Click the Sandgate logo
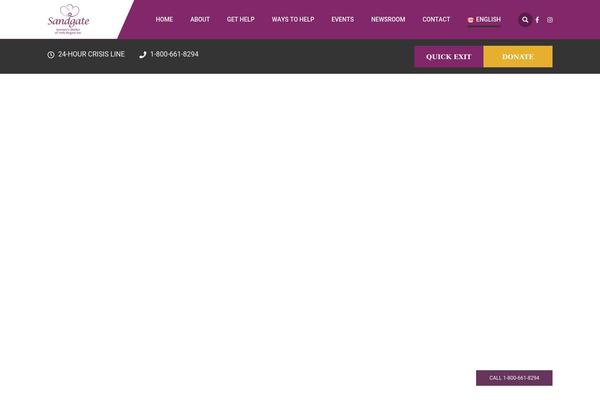The image size is (600, 400). click(x=68, y=20)
